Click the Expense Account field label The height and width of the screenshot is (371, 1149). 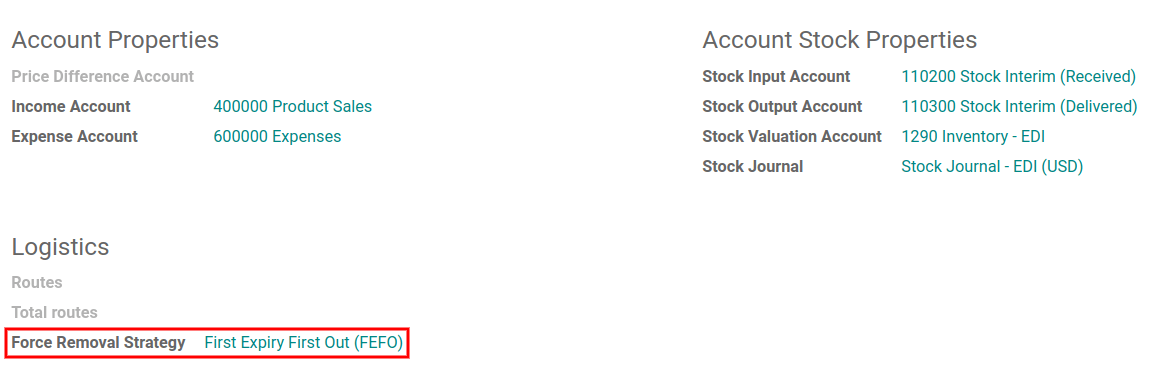[x=75, y=137]
